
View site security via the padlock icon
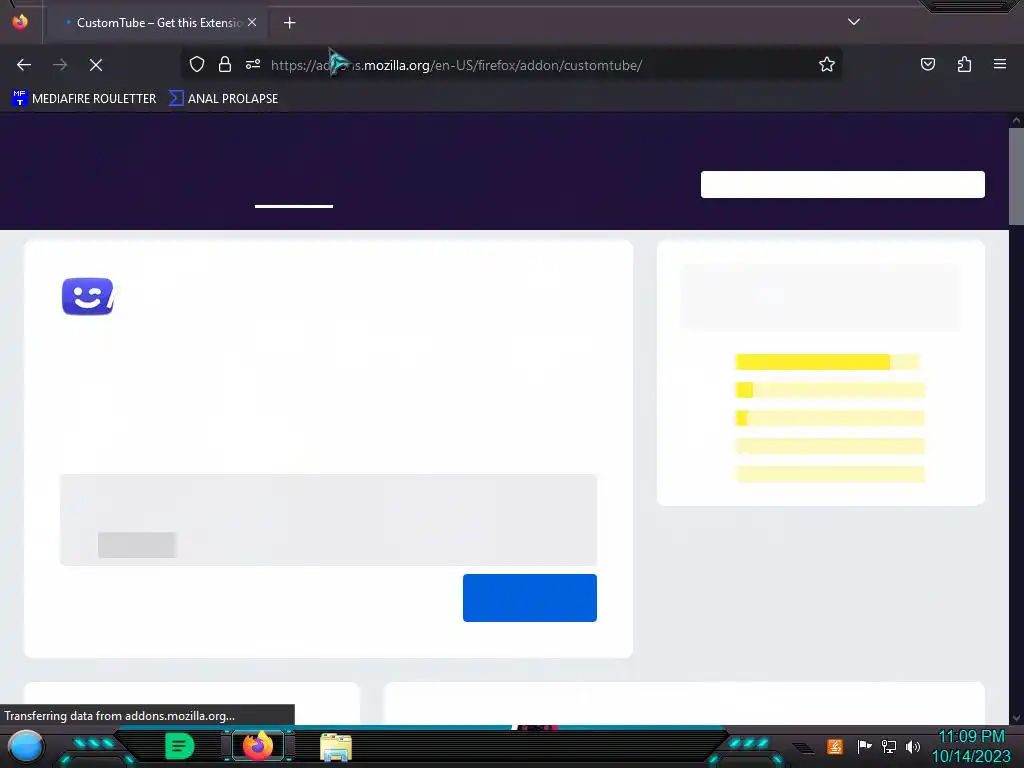[225, 65]
